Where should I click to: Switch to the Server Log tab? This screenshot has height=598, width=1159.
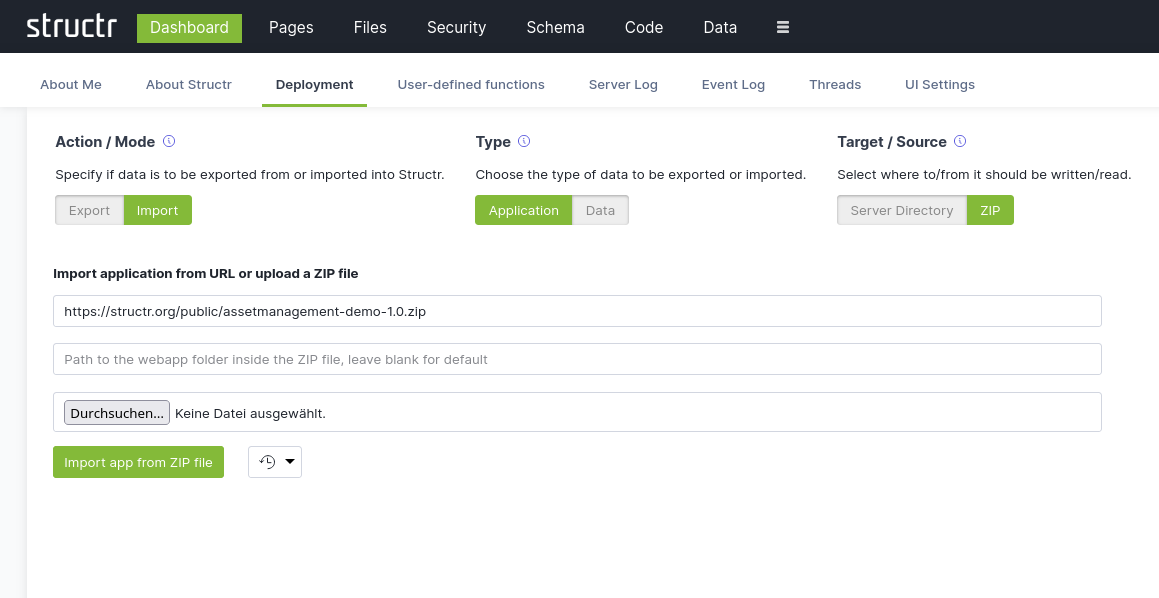click(623, 84)
